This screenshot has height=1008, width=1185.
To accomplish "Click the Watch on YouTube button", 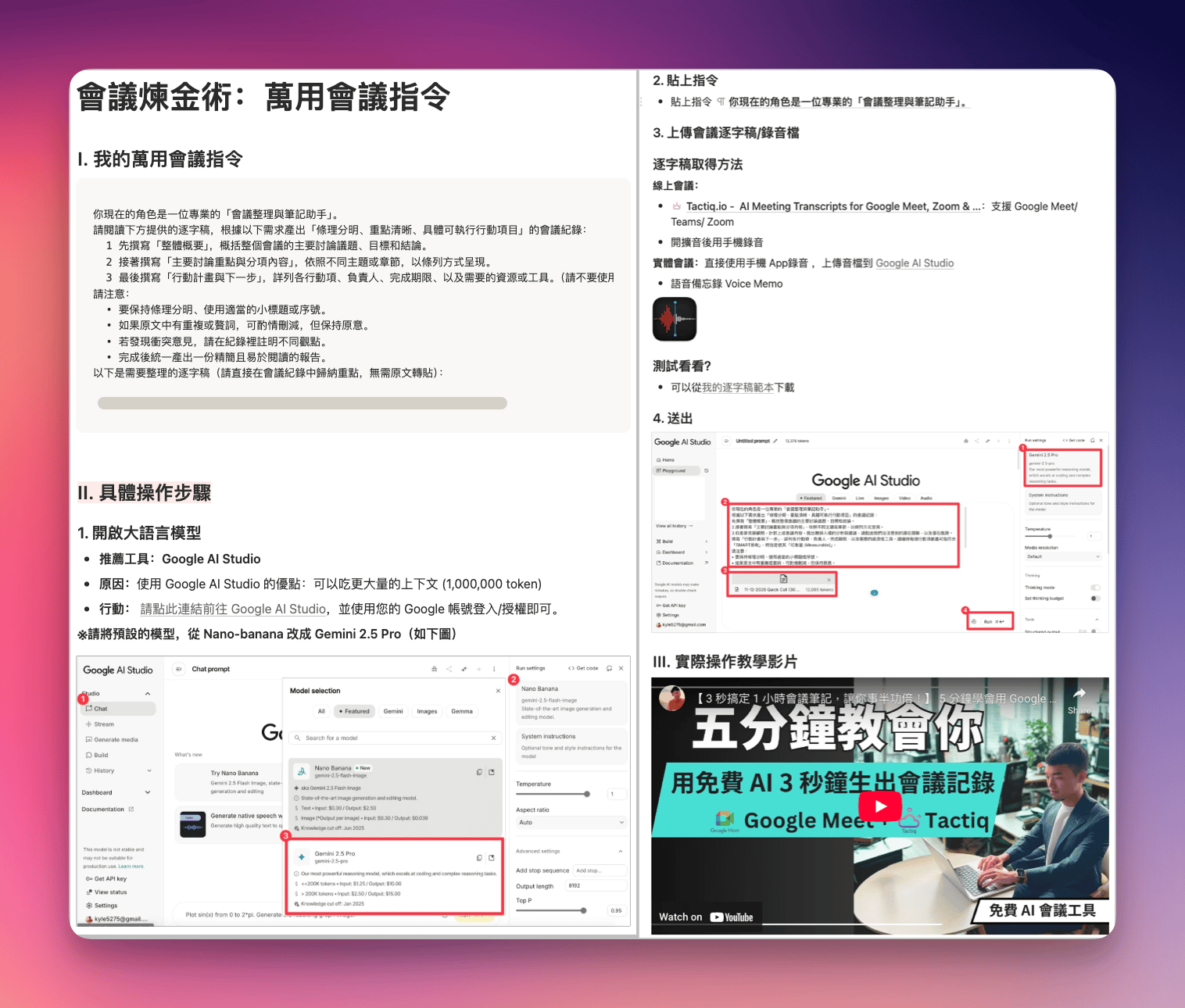I will [x=706, y=917].
